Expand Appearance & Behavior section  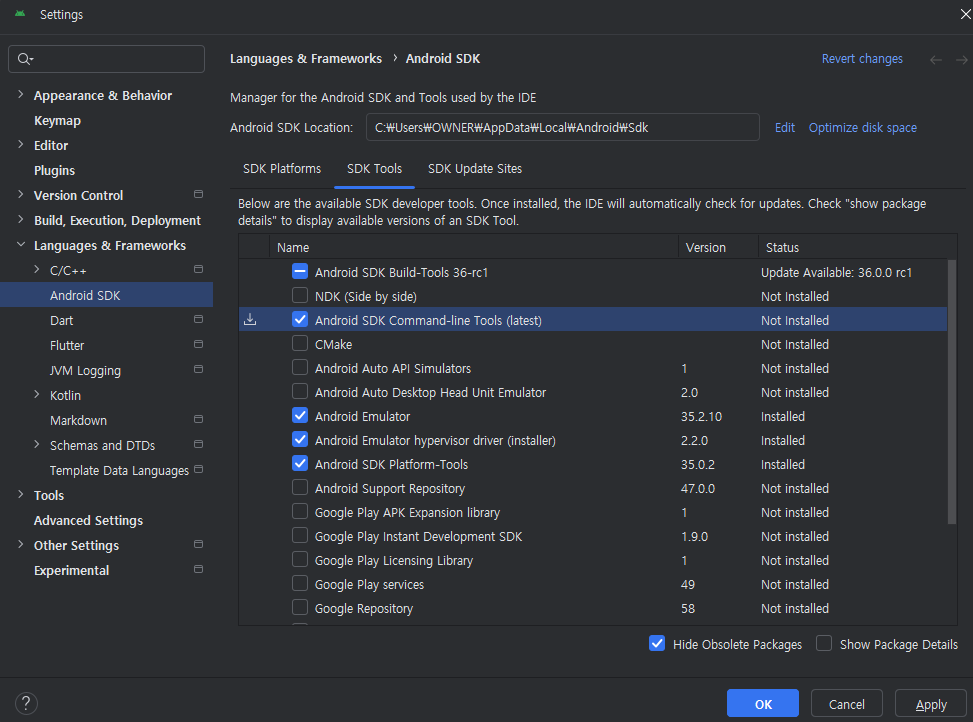[20, 94]
